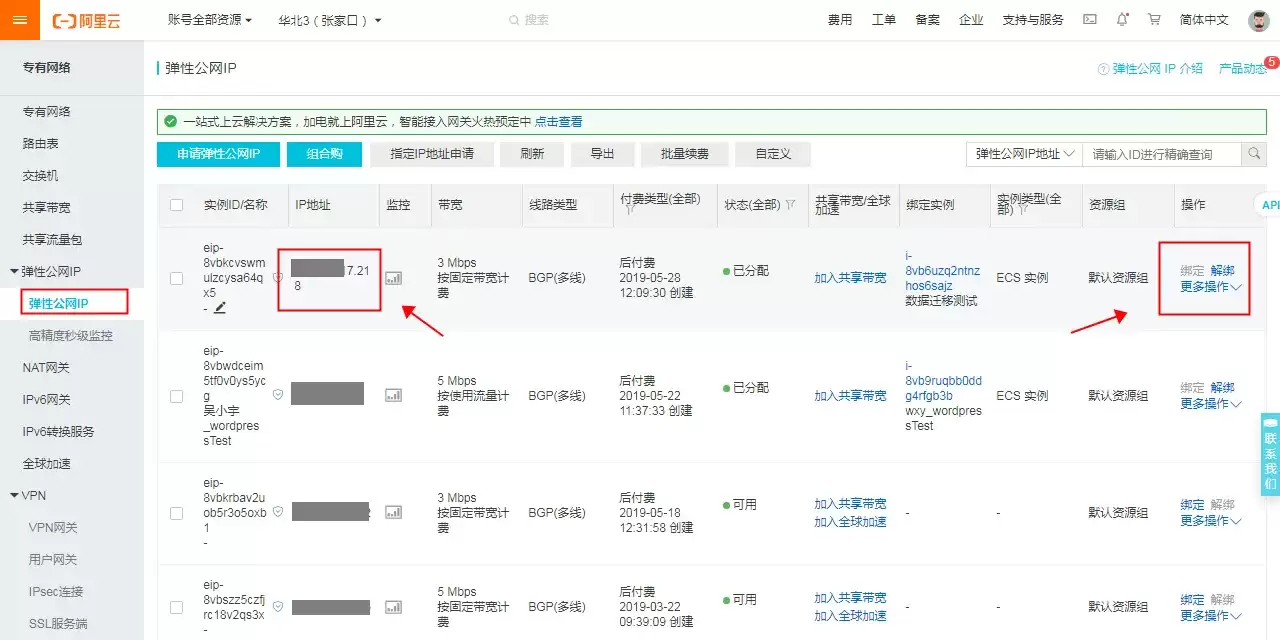Screen dimensions: 1280x640
Task: Click the 点击查看 link in the banner
Action: pos(558,122)
